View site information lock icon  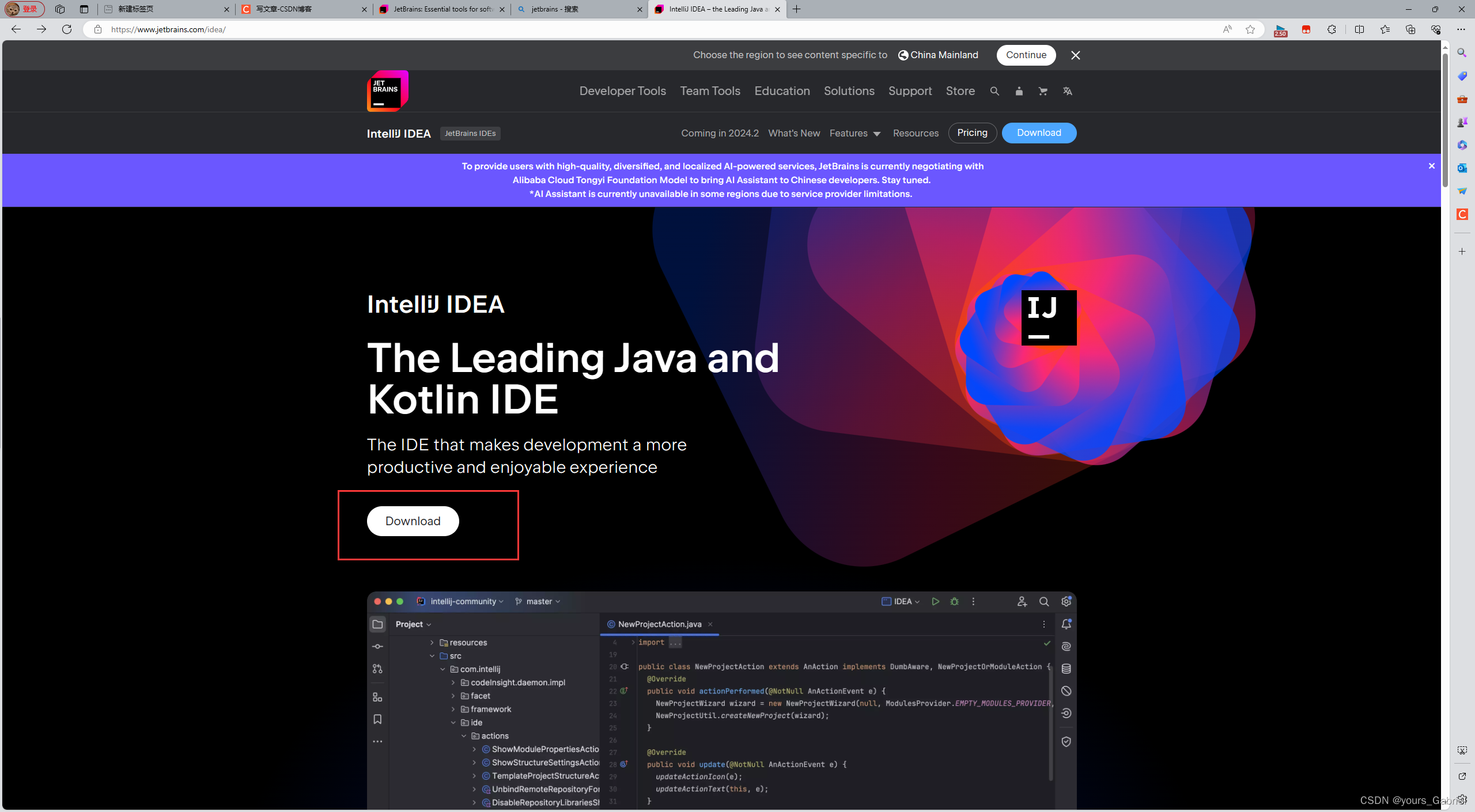[98, 29]
